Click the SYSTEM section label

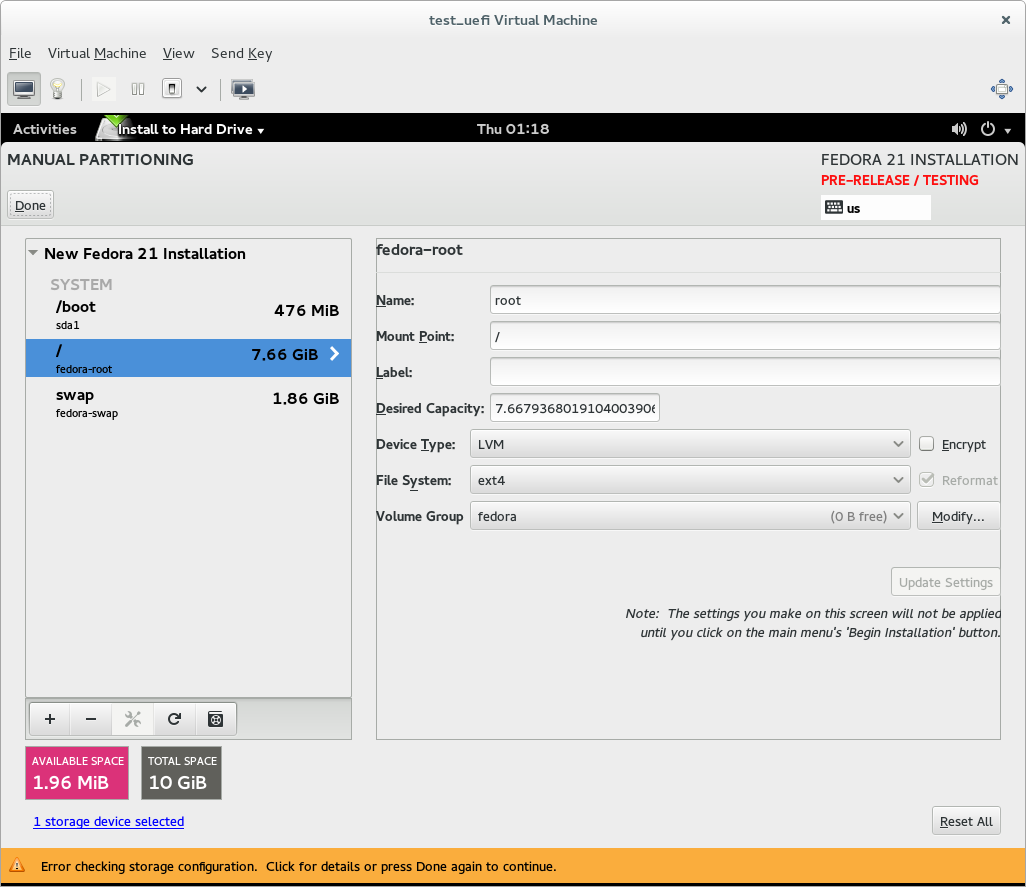point(81,285)
